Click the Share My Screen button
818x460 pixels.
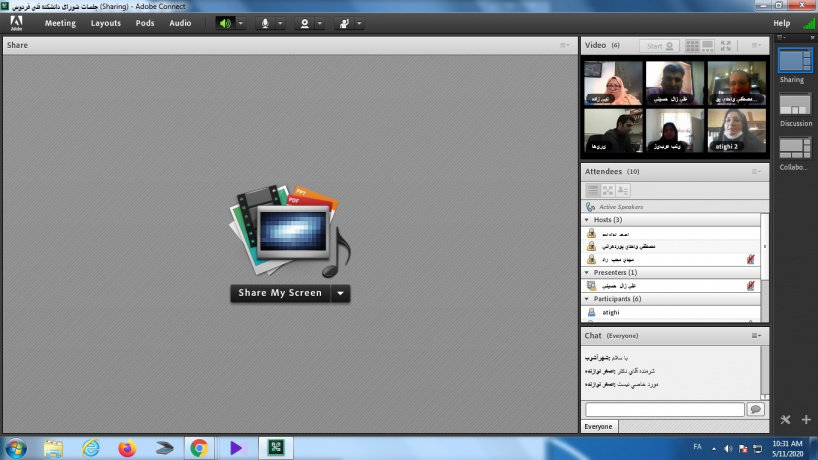(280, 293)
